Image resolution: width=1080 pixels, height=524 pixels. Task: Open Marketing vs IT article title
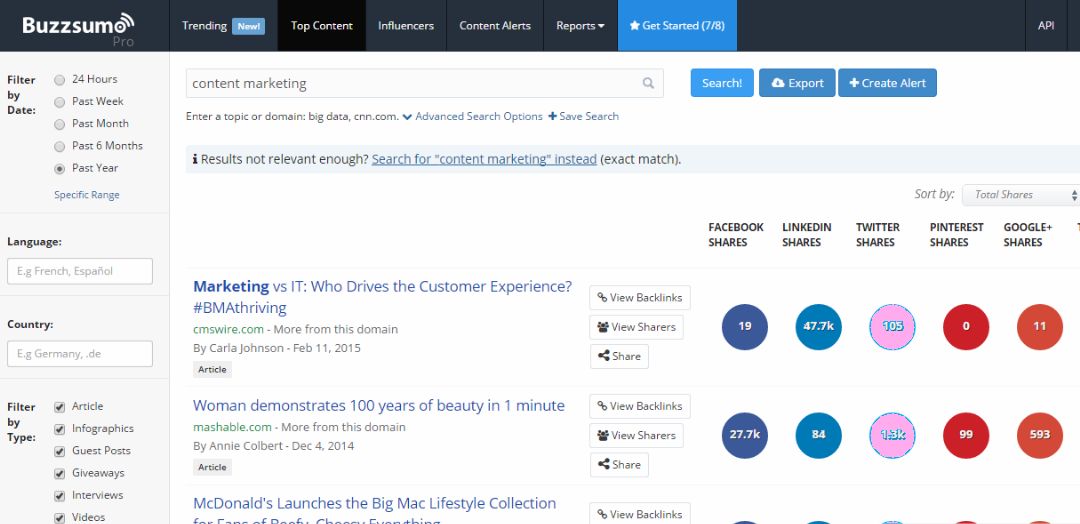click(x=382, y=297)
